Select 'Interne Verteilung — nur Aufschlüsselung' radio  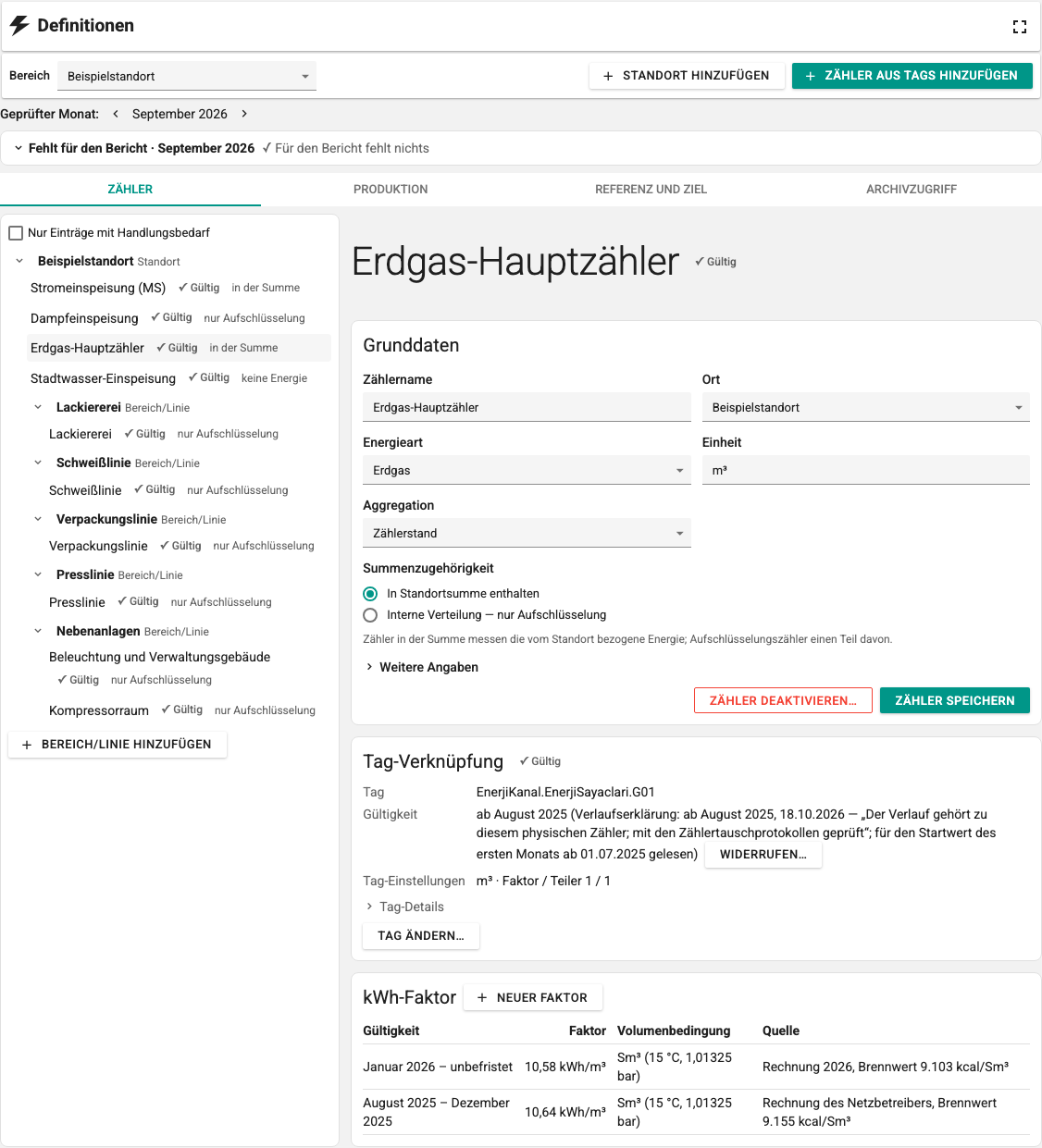click(x=370, y=615)
